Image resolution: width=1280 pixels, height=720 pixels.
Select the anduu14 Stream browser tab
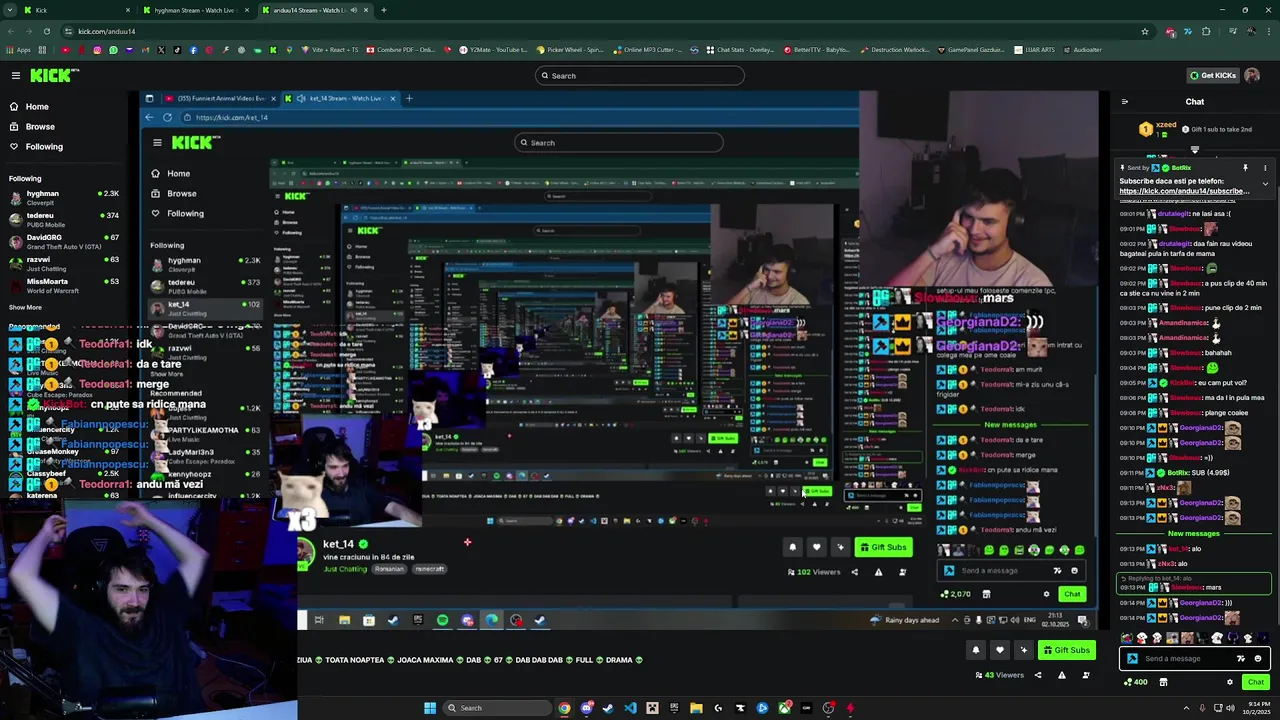pyautogui.click(x=315, y=10)
